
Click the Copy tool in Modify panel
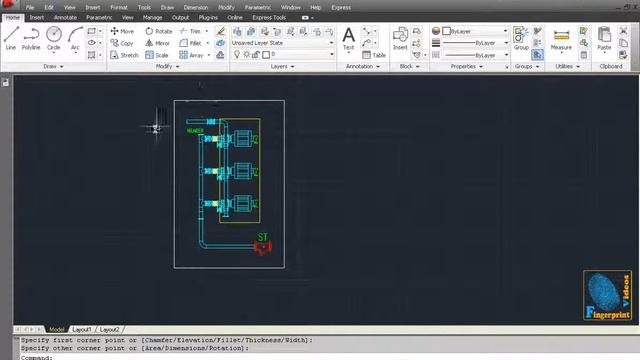pyautogui.click(x=122, y=43)
